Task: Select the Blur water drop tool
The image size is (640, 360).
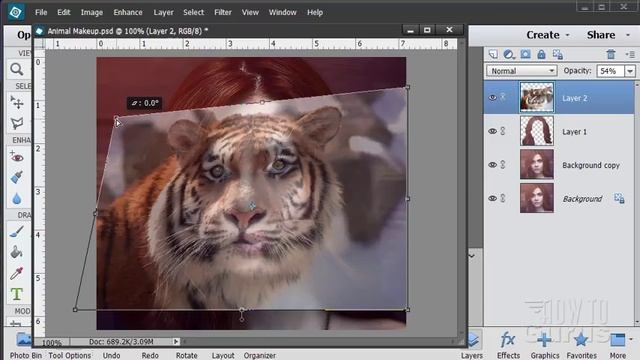Action: (17, 199)
